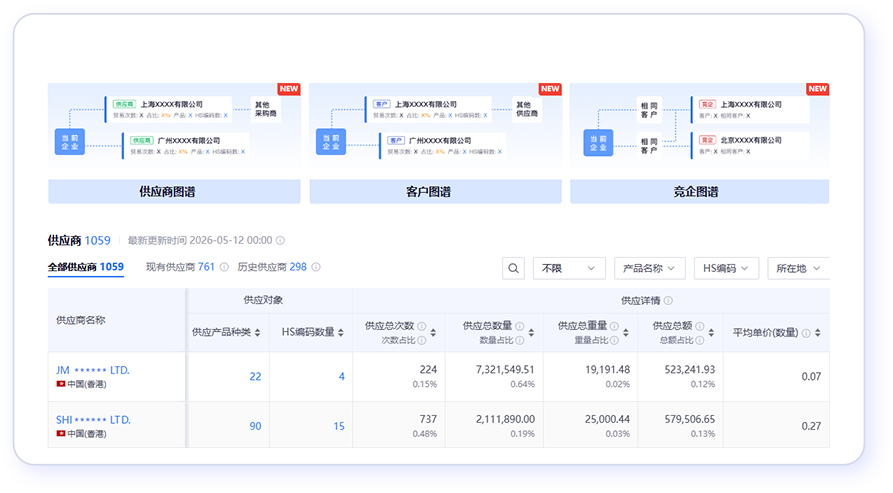The height and width of the screenshot is (493, 893).
Task: Click NEW badge on 供应商图谱 card
Action: coord(289,89)
